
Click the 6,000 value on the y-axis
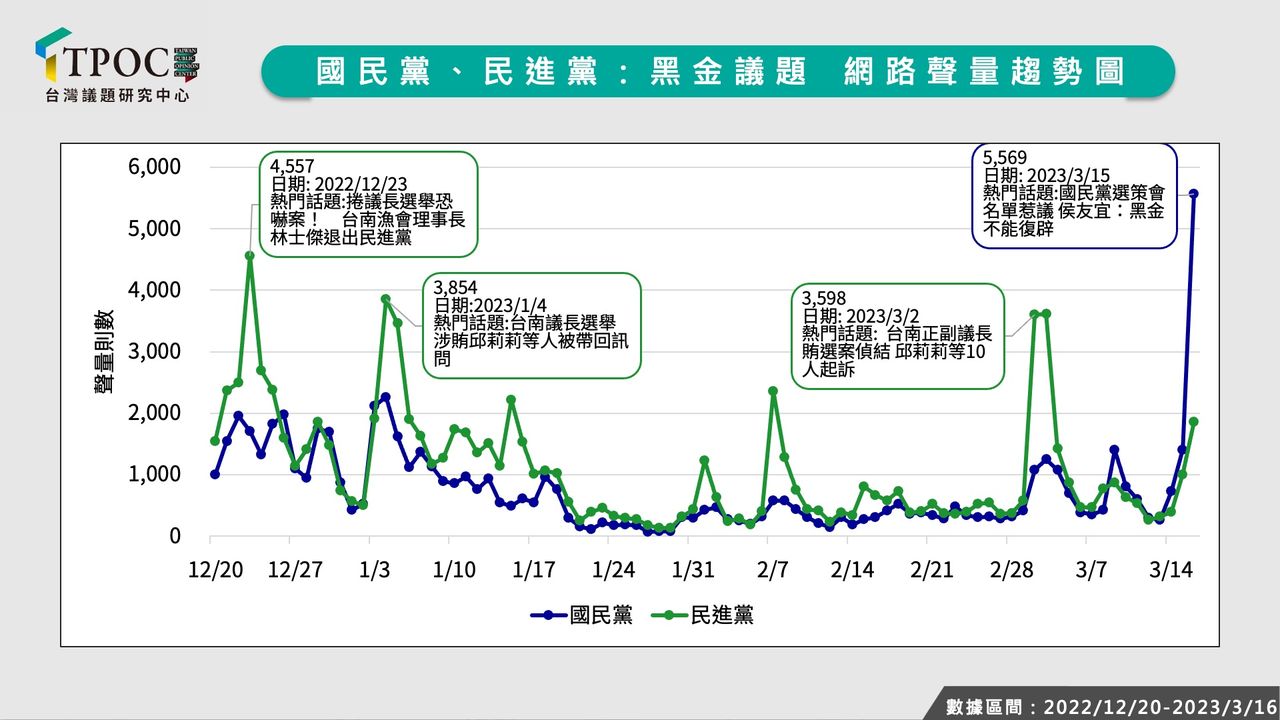click(154, 167)
